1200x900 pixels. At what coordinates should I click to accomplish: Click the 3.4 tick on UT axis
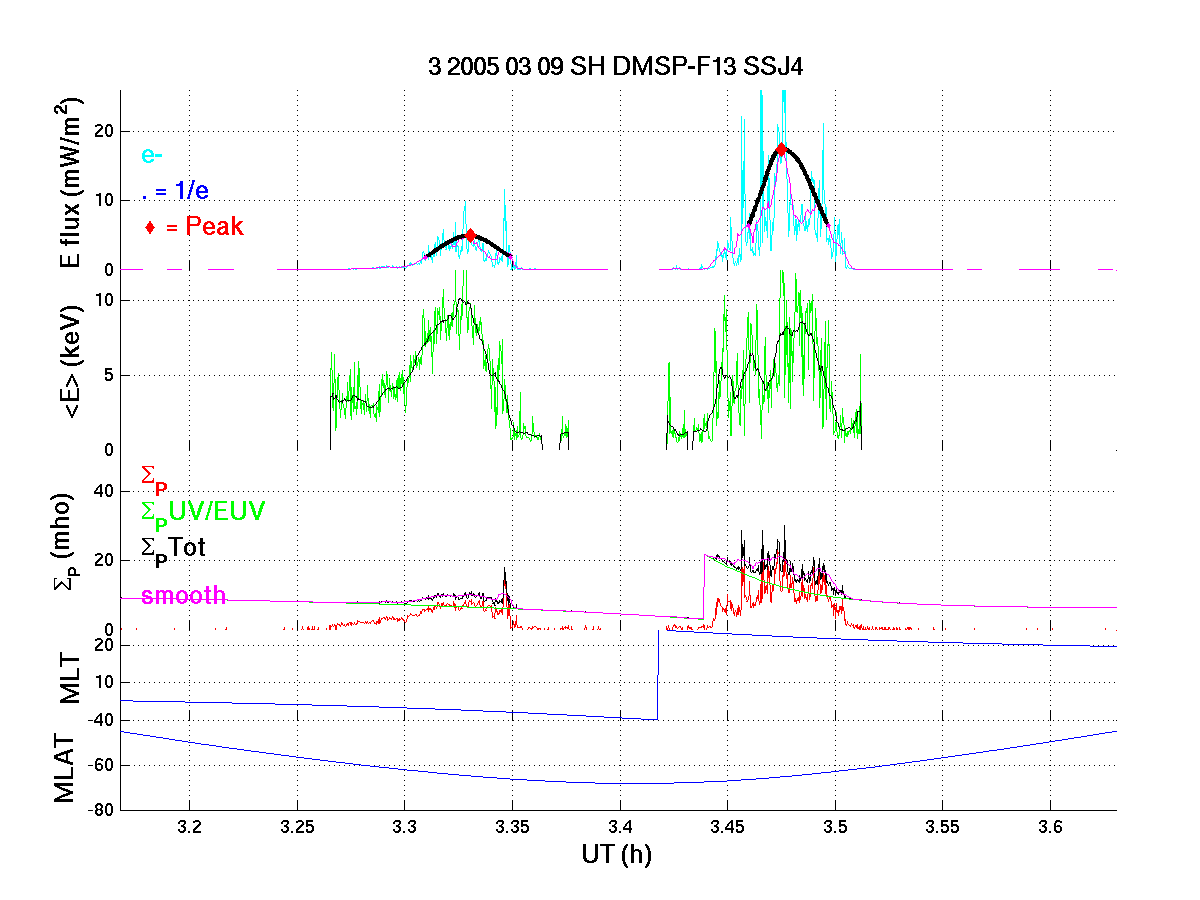(x=620, y=828)
